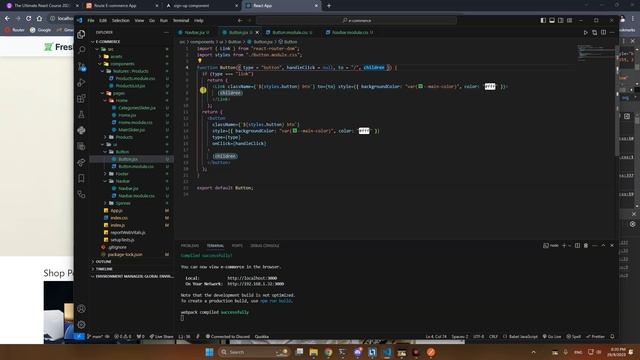This screenshot has width=640, height=360.
Task: Open Source Control view in activity bar
Action: click(x=81, y=67)
